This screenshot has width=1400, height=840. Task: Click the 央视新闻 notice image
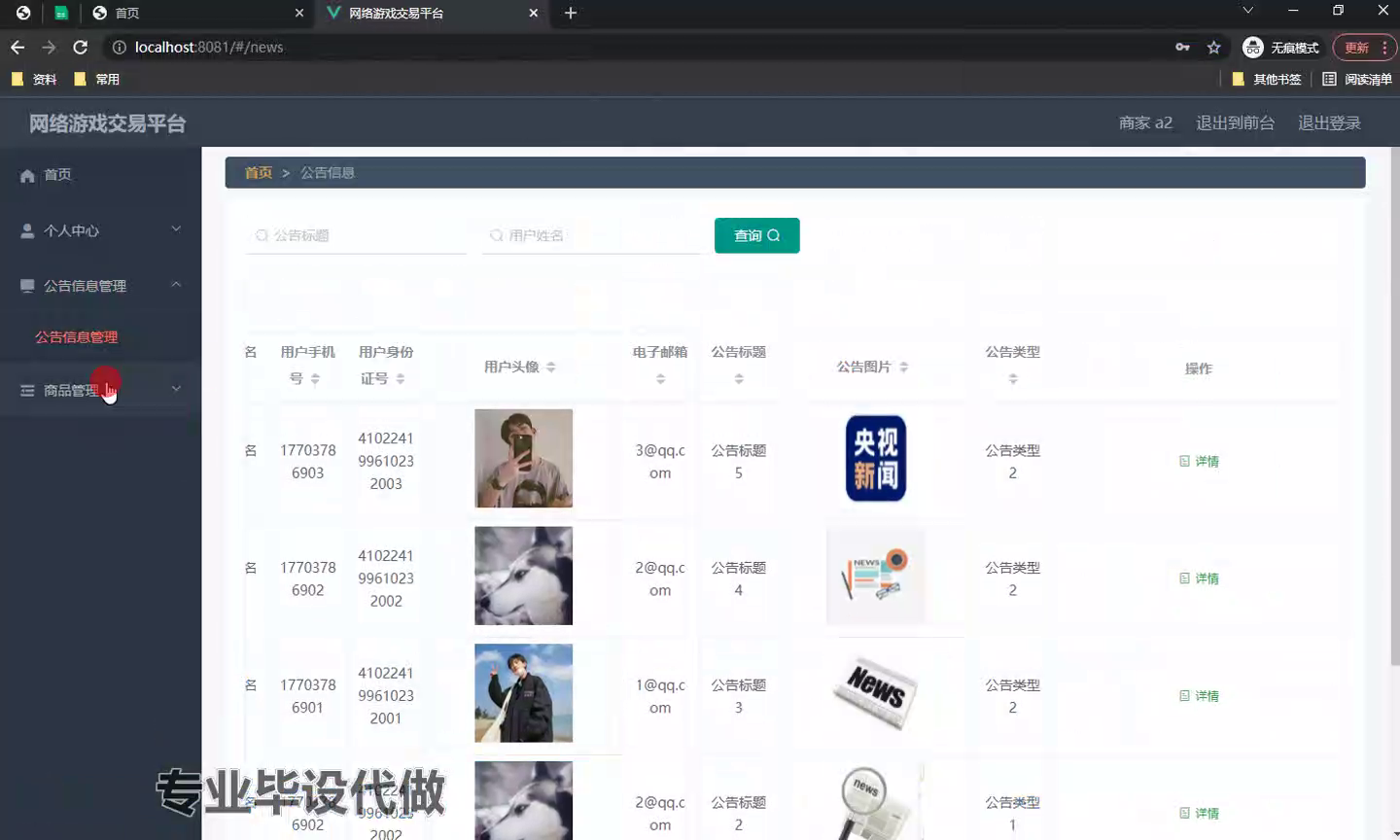click(876, 458)
